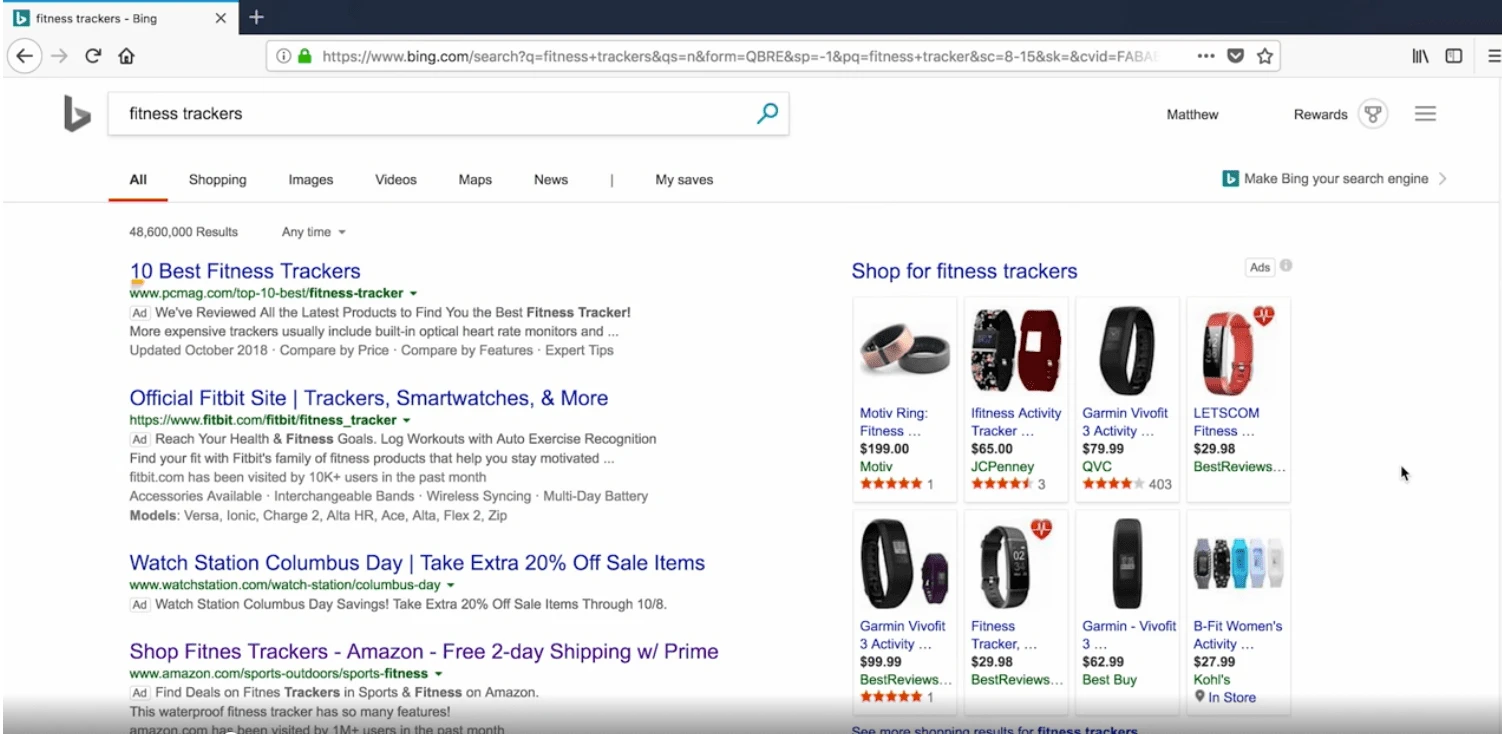Screen dimensions: 1502x734
Task: Click the browser Forward arrow button
Action: pyautogui.click(x=59, y=56)
